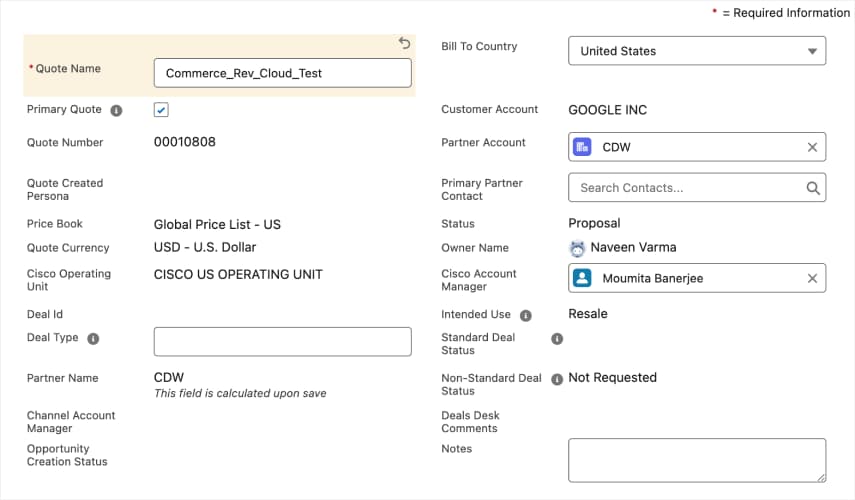Click the Deal Type info icon

pyautogui.click(x=93, y=339)
